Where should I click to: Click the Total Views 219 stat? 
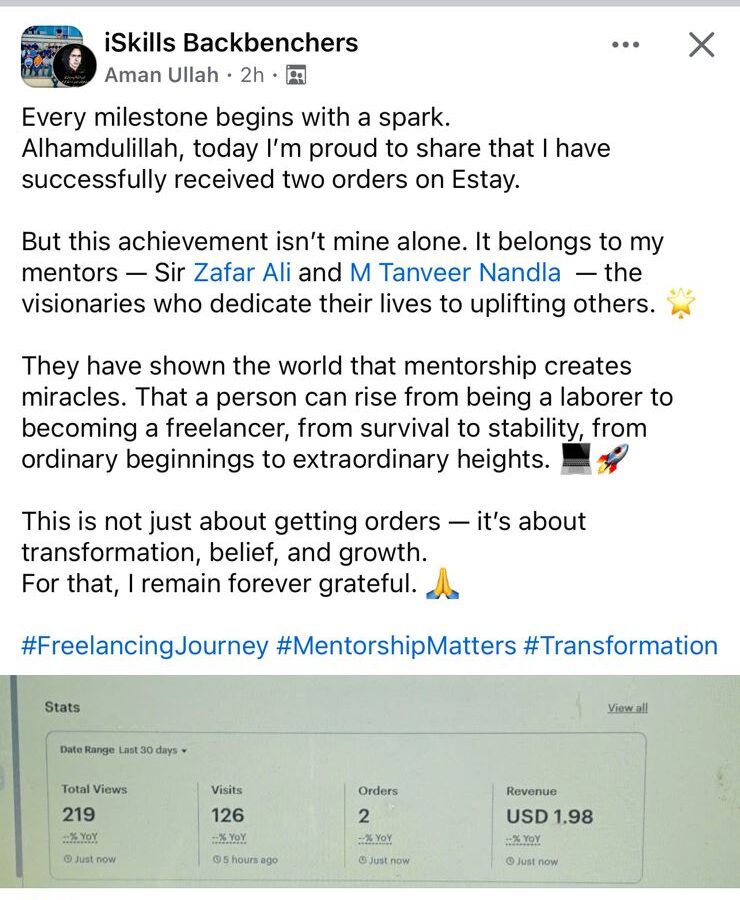point(80,815)
